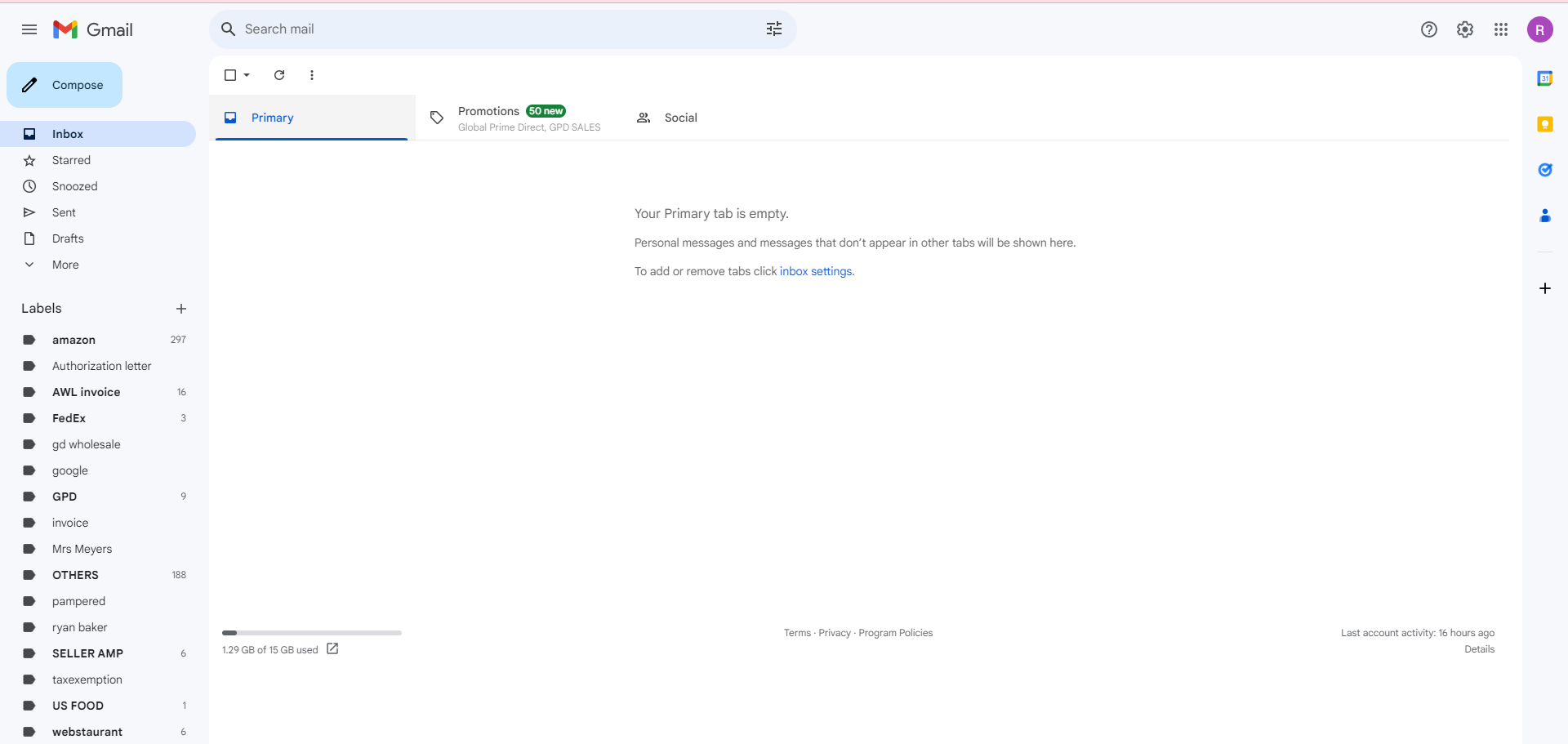1568x744 pixels.
Task: Click the Drafts page icon
Action: point(29,238)
